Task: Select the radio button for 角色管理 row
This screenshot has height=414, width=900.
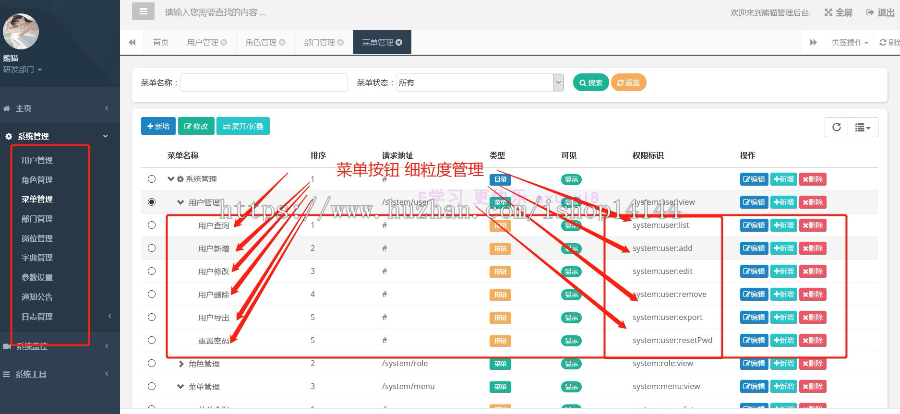Action: point(152,363)
